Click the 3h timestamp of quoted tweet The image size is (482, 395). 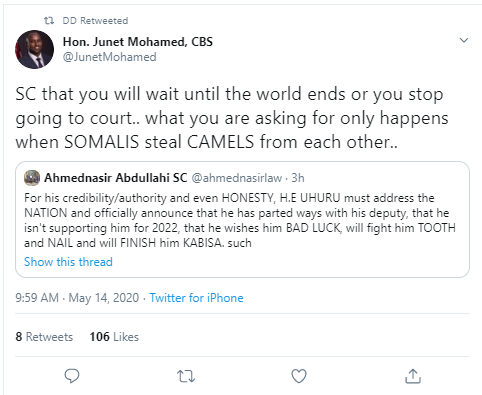coord(298,178)
